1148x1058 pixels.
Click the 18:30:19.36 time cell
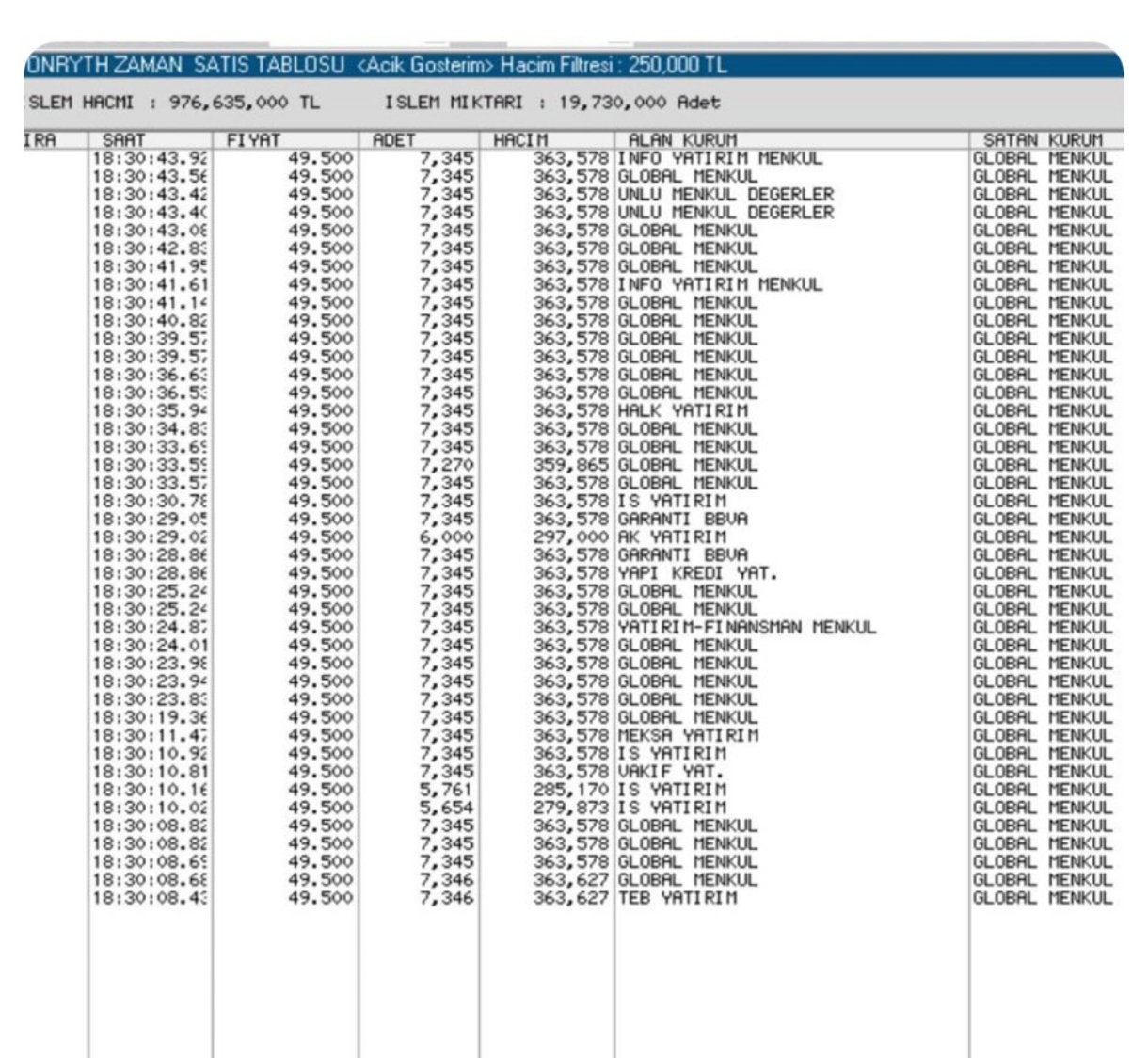151,717
